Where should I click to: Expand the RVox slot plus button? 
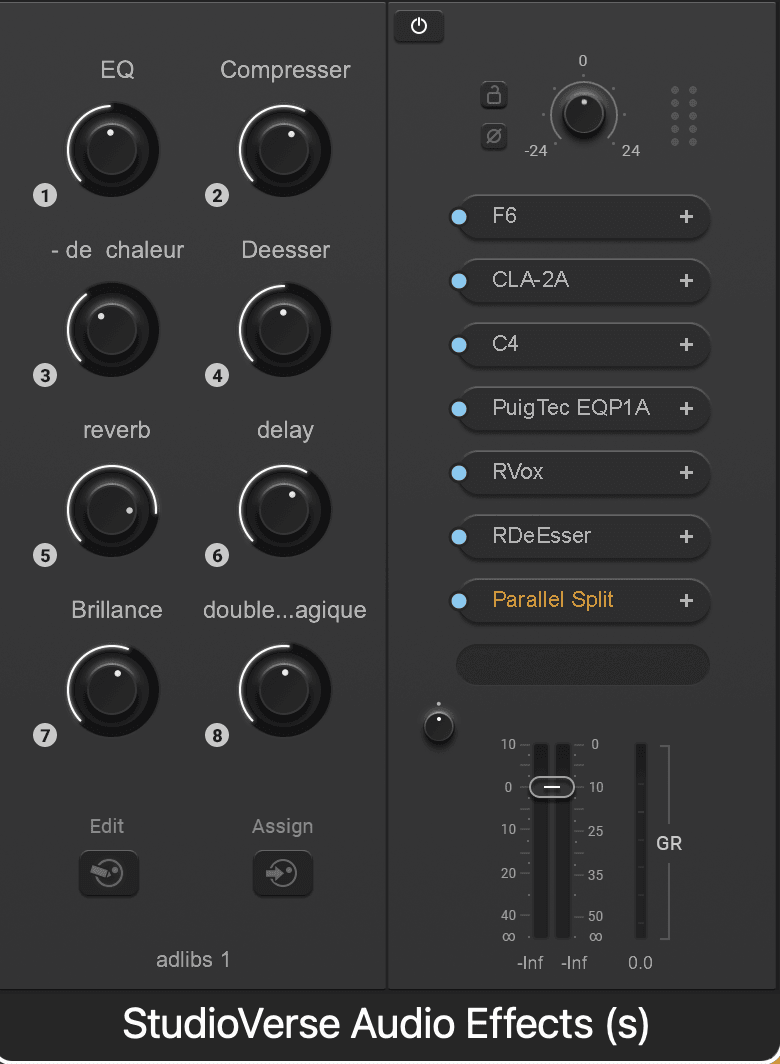click(x=686, y=472)
